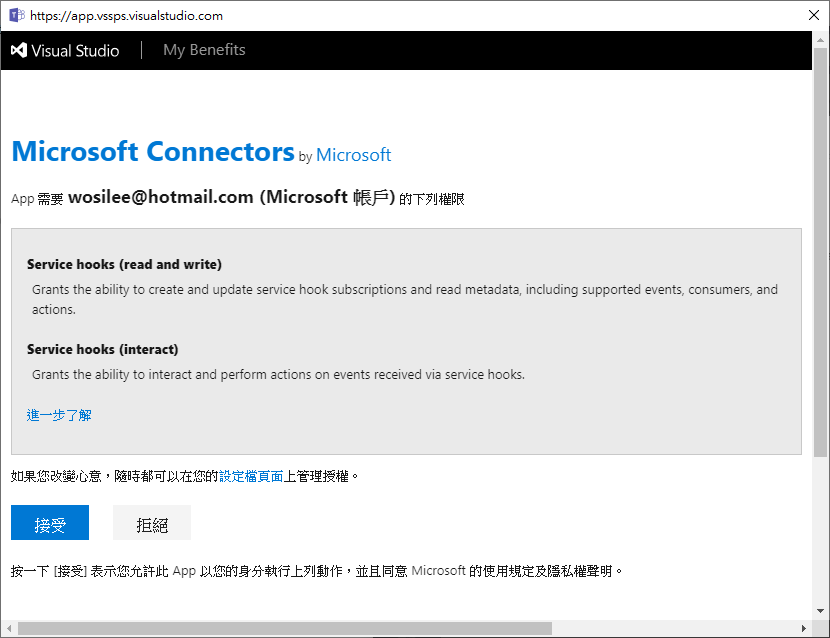This screenshot has width=830, height=638.
Task: Click the 'Grants the ability to interact' description
Action: 278,374
